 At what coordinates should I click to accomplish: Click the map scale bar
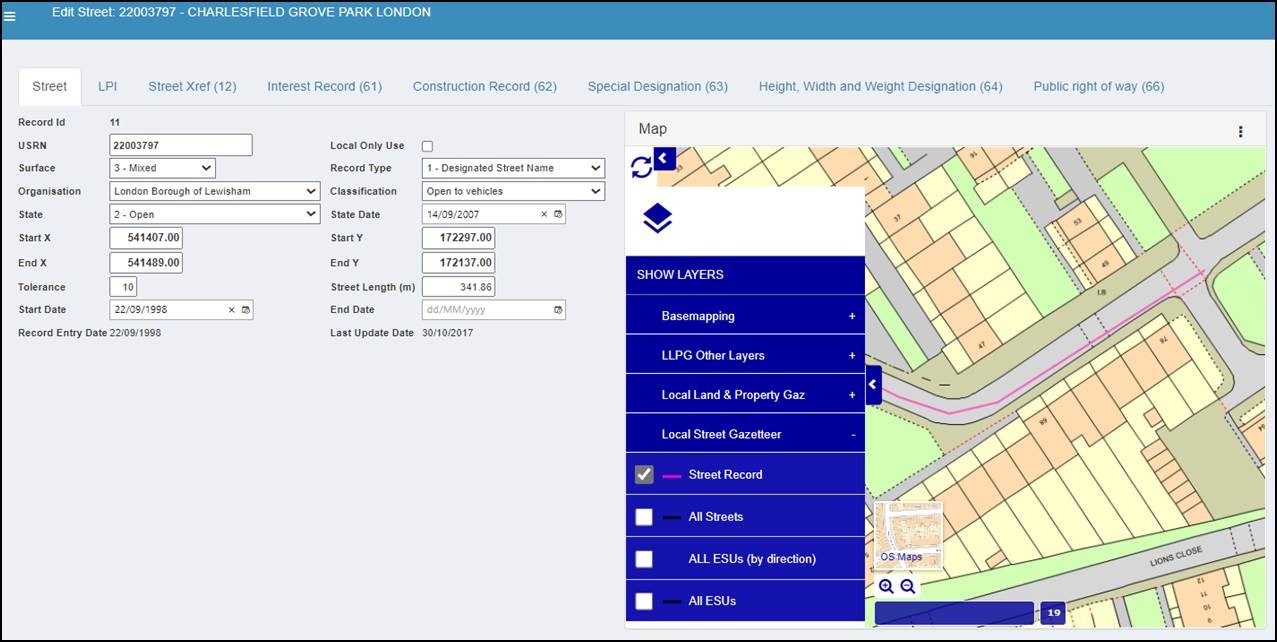(954, 613)
